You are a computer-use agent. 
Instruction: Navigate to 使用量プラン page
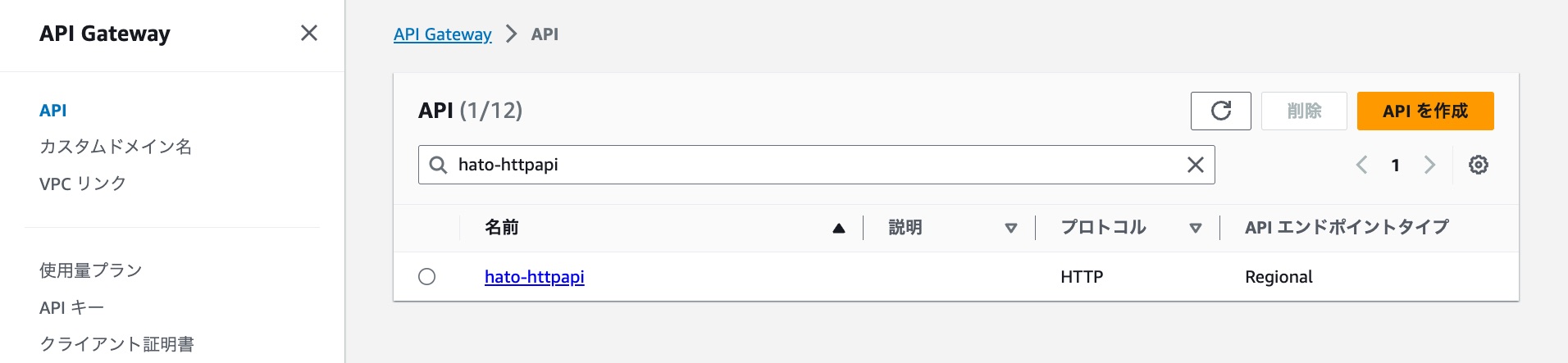point(91,270)
